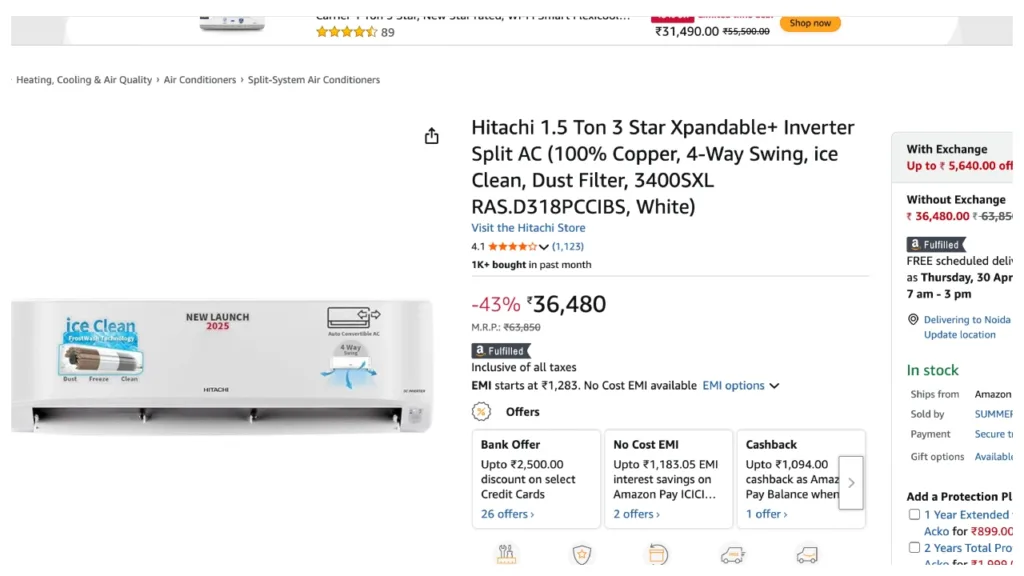Screen dimensions: 1024x576
Task: Click the Amazon delivered van icon
Action: (x=807, y=555)
